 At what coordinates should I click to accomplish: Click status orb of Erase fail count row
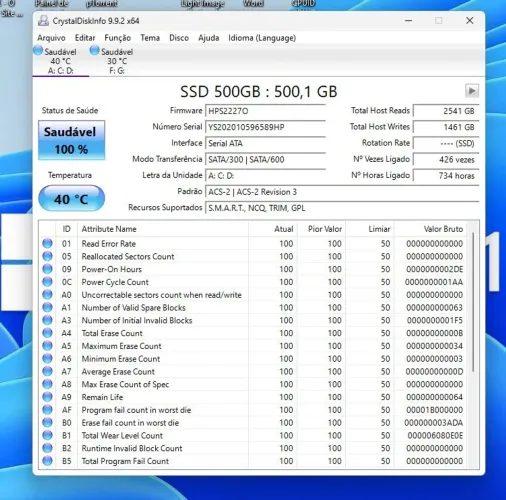coord(47,422)
